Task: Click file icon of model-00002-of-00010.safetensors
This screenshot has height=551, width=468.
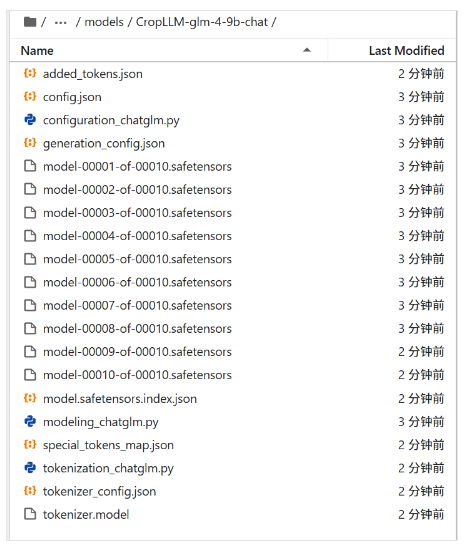Action: tap(30, 189)
